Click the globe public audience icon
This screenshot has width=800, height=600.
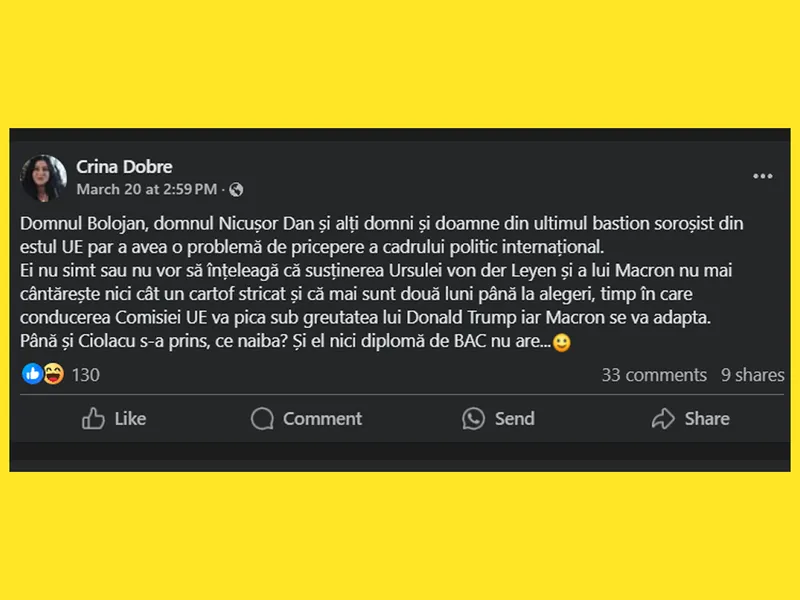pos(236,189)
